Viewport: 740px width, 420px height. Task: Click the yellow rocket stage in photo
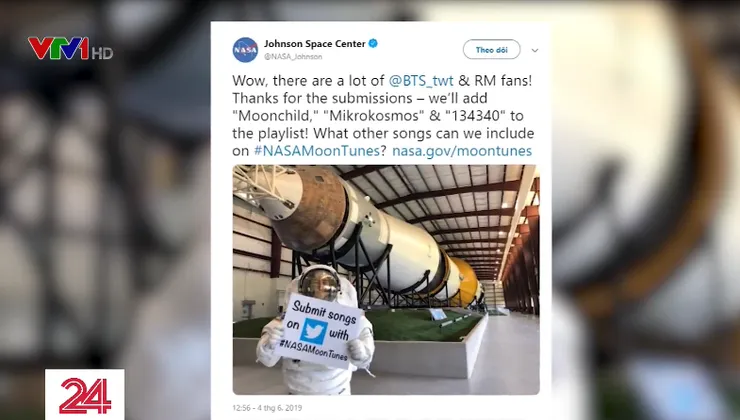pos(466,282)
